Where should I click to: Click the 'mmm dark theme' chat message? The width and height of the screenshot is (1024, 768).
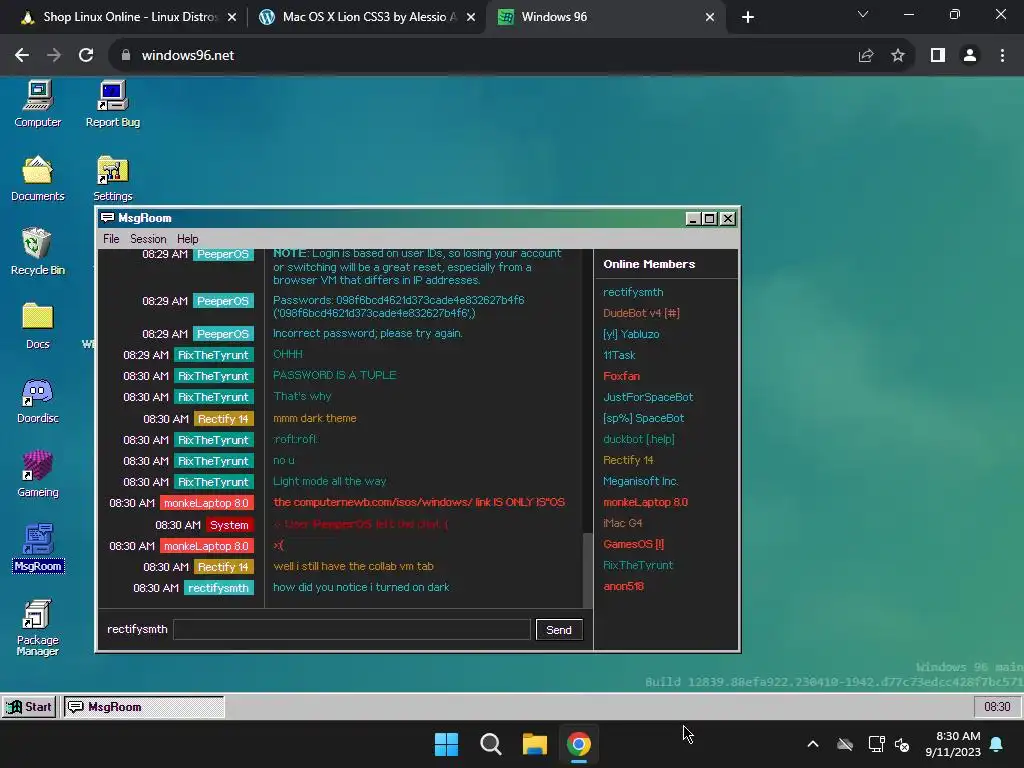pos(314,418)
